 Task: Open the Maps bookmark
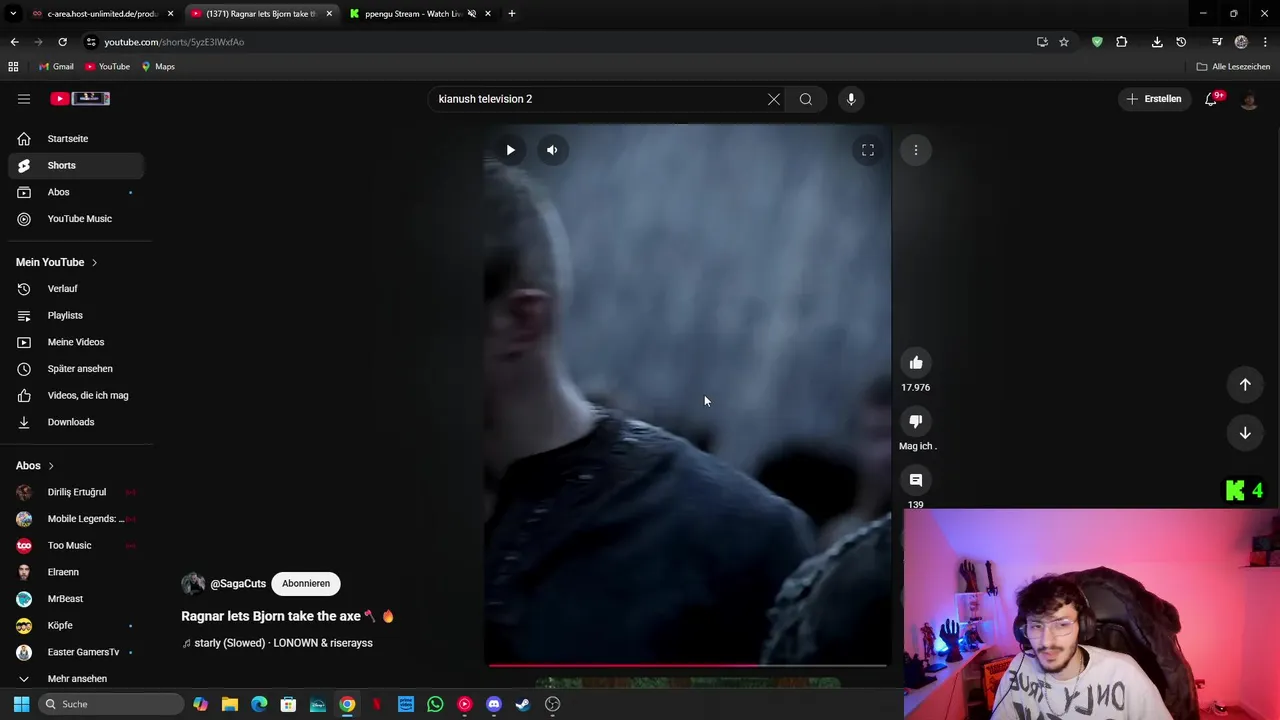pyautogui.click(x=158, y=67)
